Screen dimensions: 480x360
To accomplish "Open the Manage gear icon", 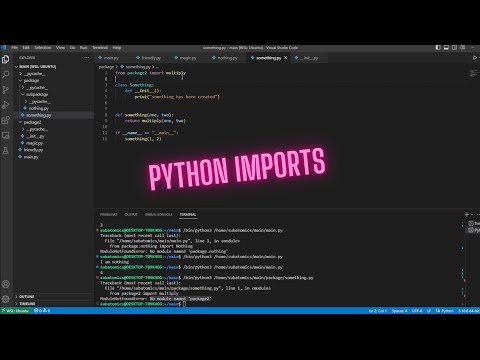I will click(6, 299).
